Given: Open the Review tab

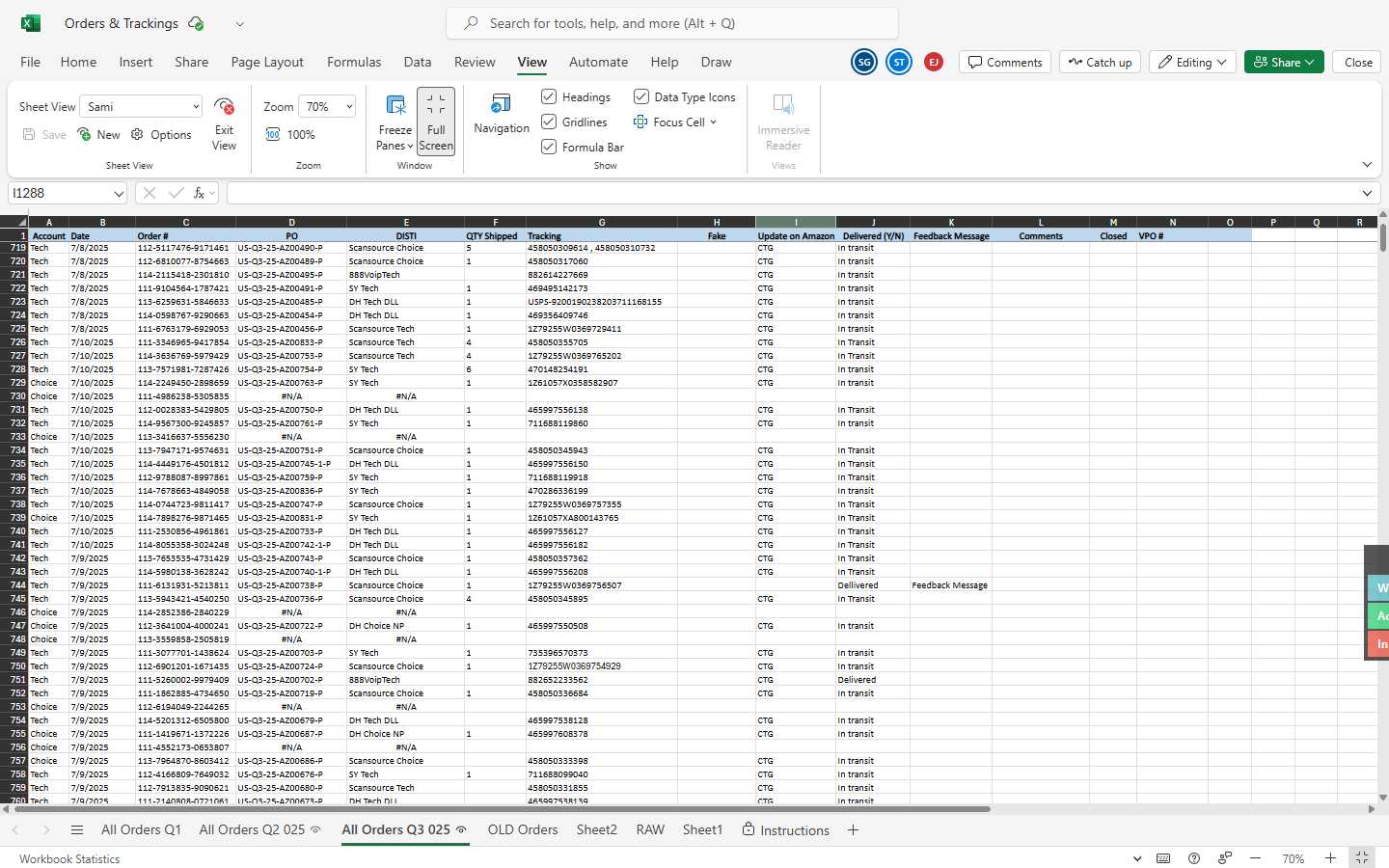Looking at the screenshot, I should click(x=475, y=62).
